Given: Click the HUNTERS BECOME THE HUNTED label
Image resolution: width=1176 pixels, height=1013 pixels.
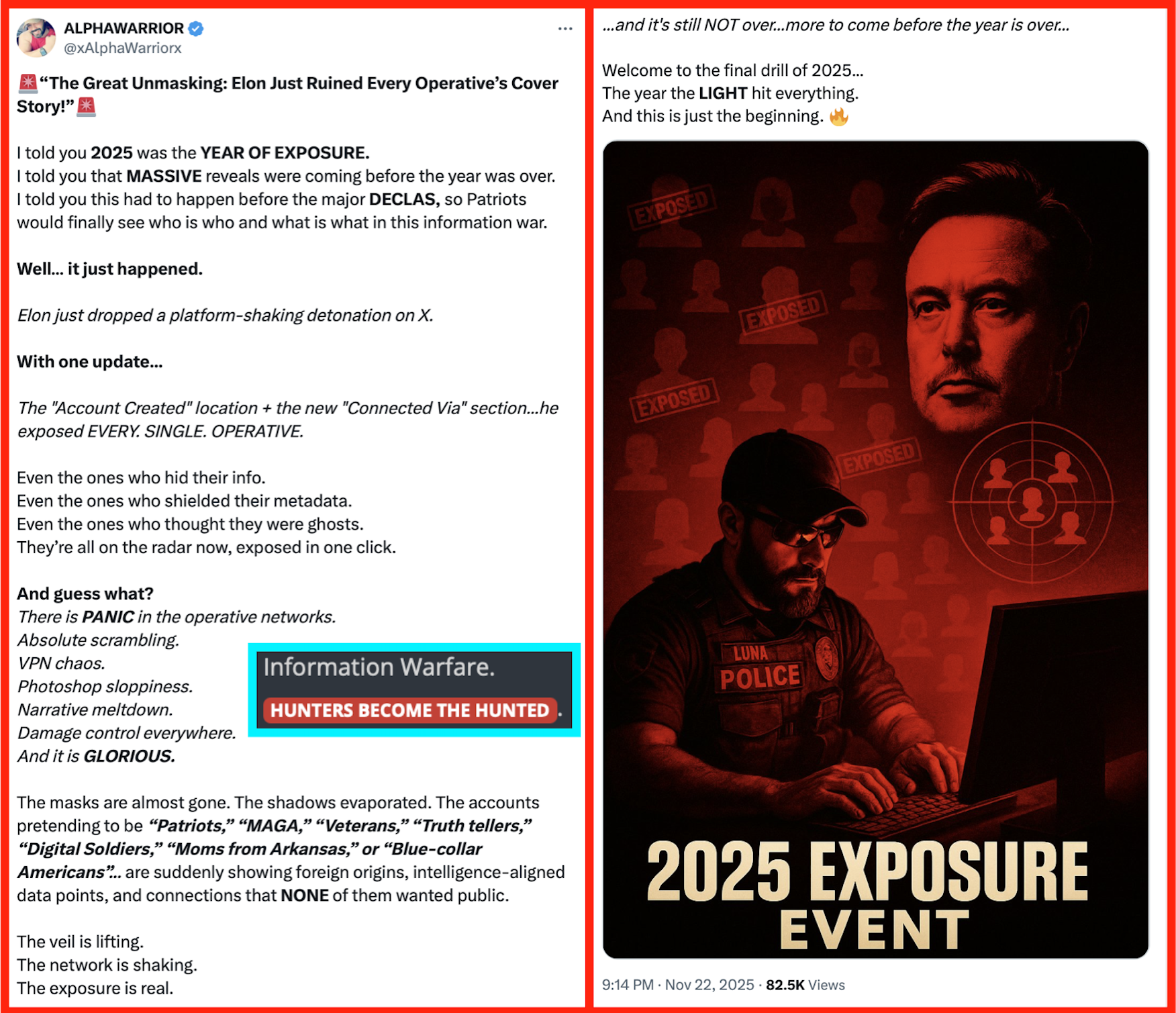Looking at the screenshot, I should coord(409,710).
